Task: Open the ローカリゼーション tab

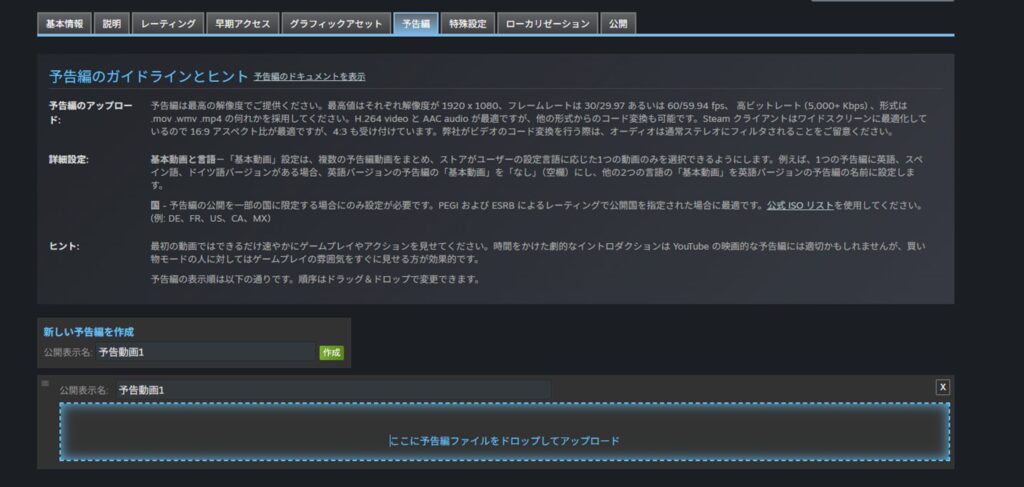Action: click(x=548, y=24)
